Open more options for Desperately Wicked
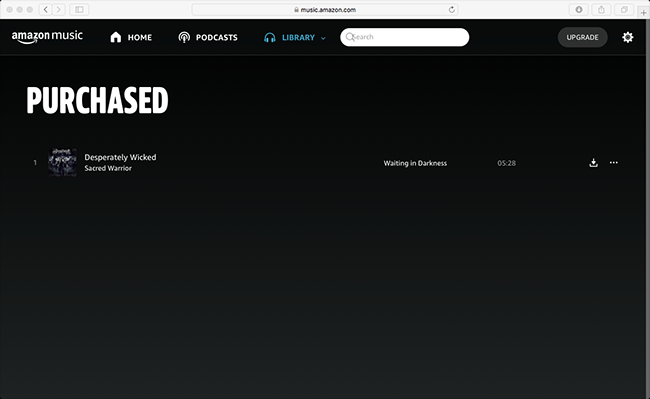 pos(614,162)
